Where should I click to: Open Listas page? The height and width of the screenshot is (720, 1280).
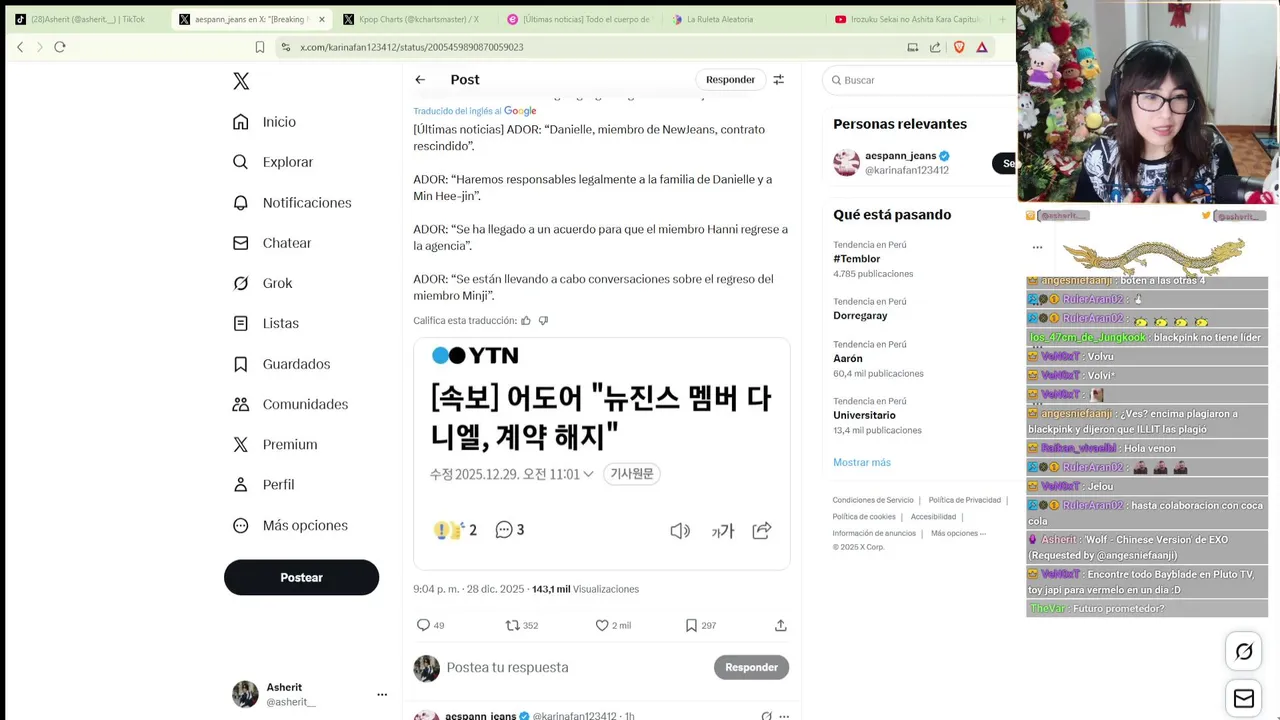coord(266,323)
